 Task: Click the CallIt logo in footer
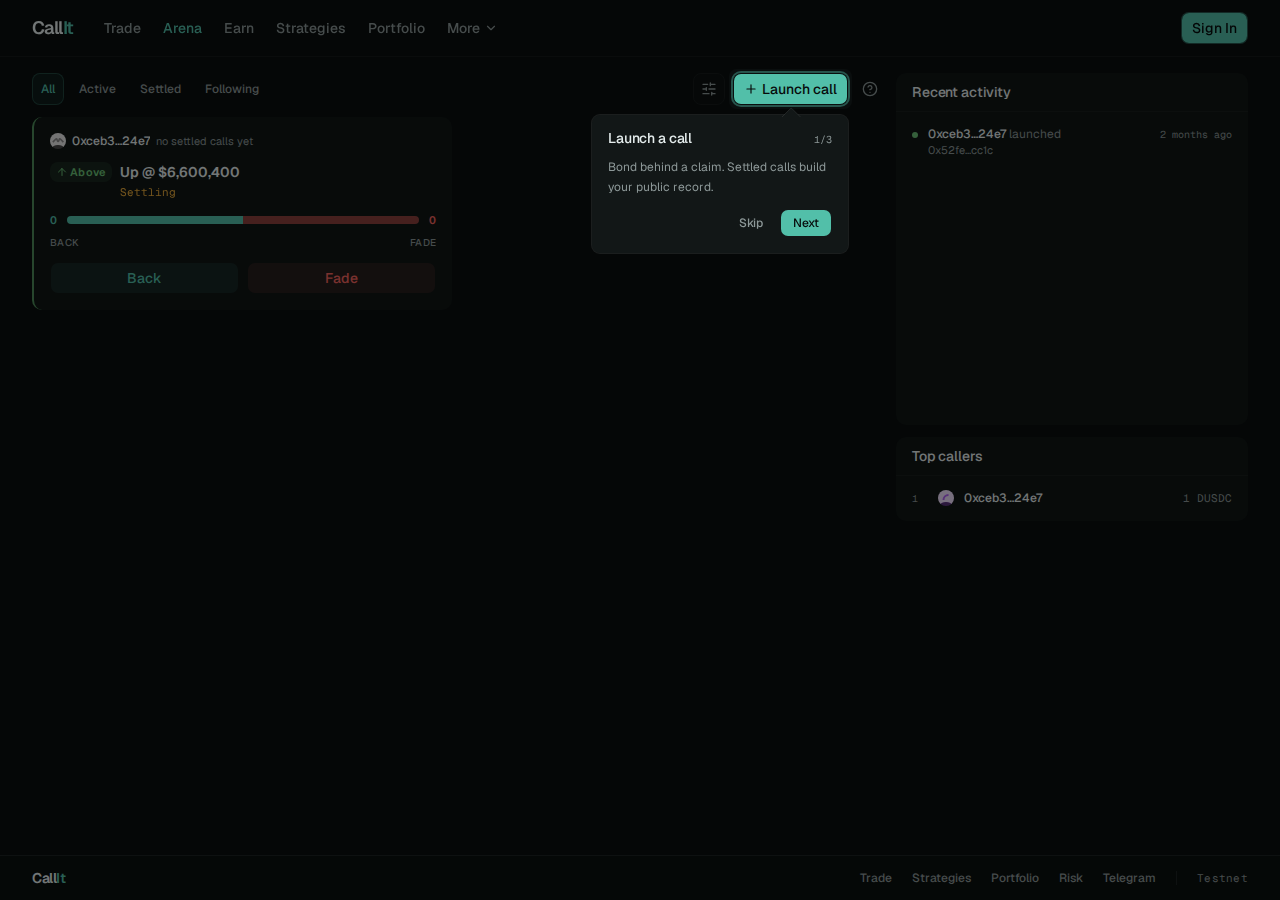coord(49,878)
